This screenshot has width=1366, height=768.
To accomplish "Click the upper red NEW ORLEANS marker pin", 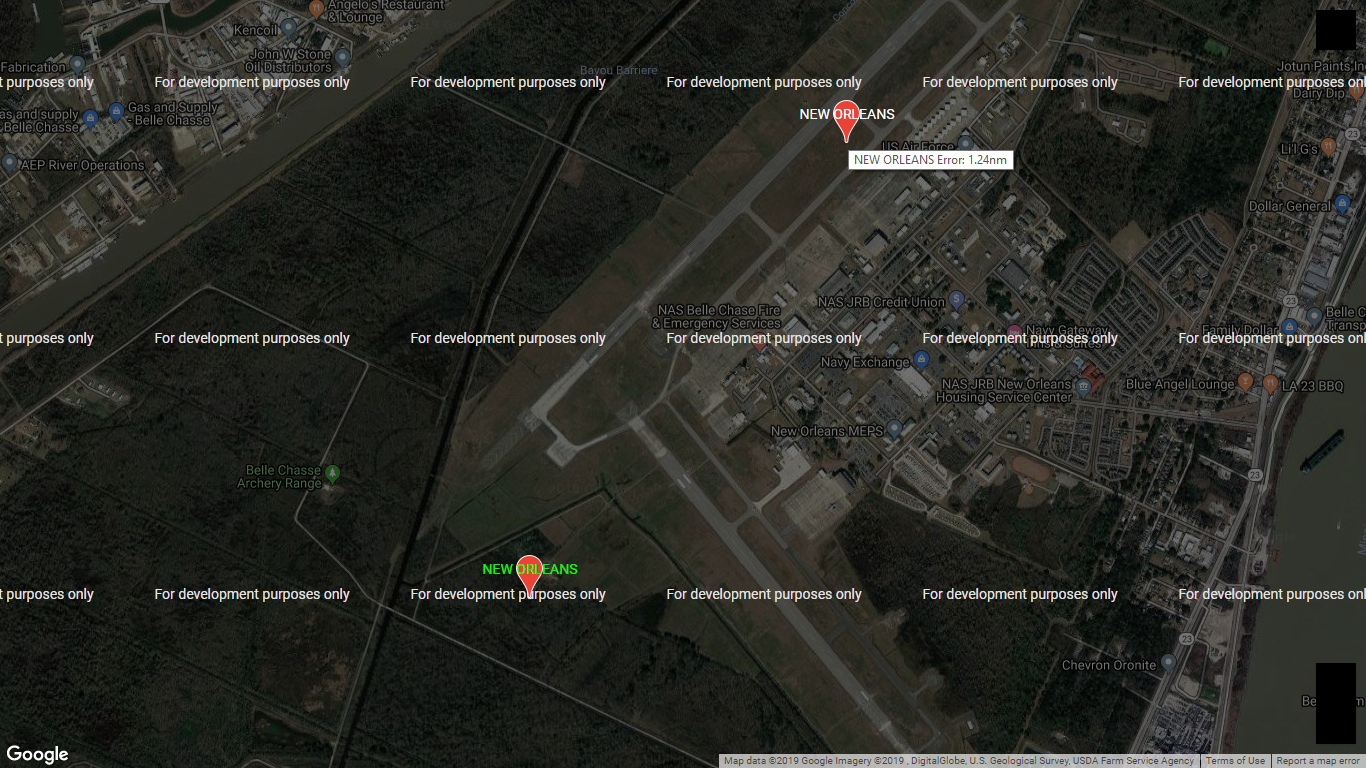I will click(847, 118).
